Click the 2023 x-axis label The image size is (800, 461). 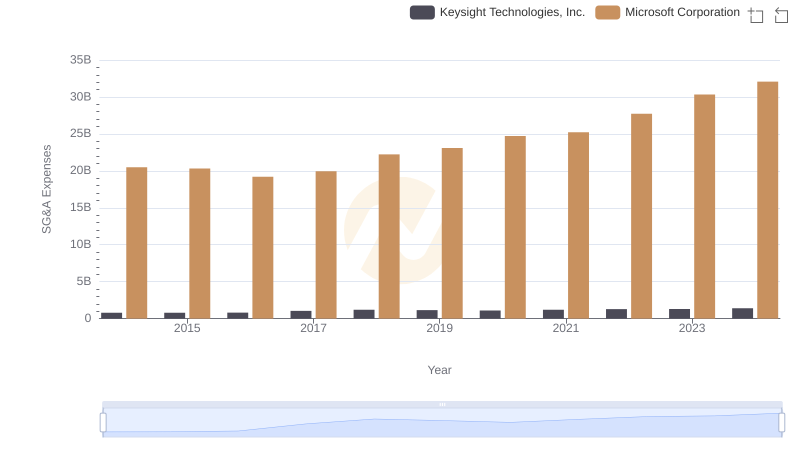pyautogui.click(x=692, y=328)
